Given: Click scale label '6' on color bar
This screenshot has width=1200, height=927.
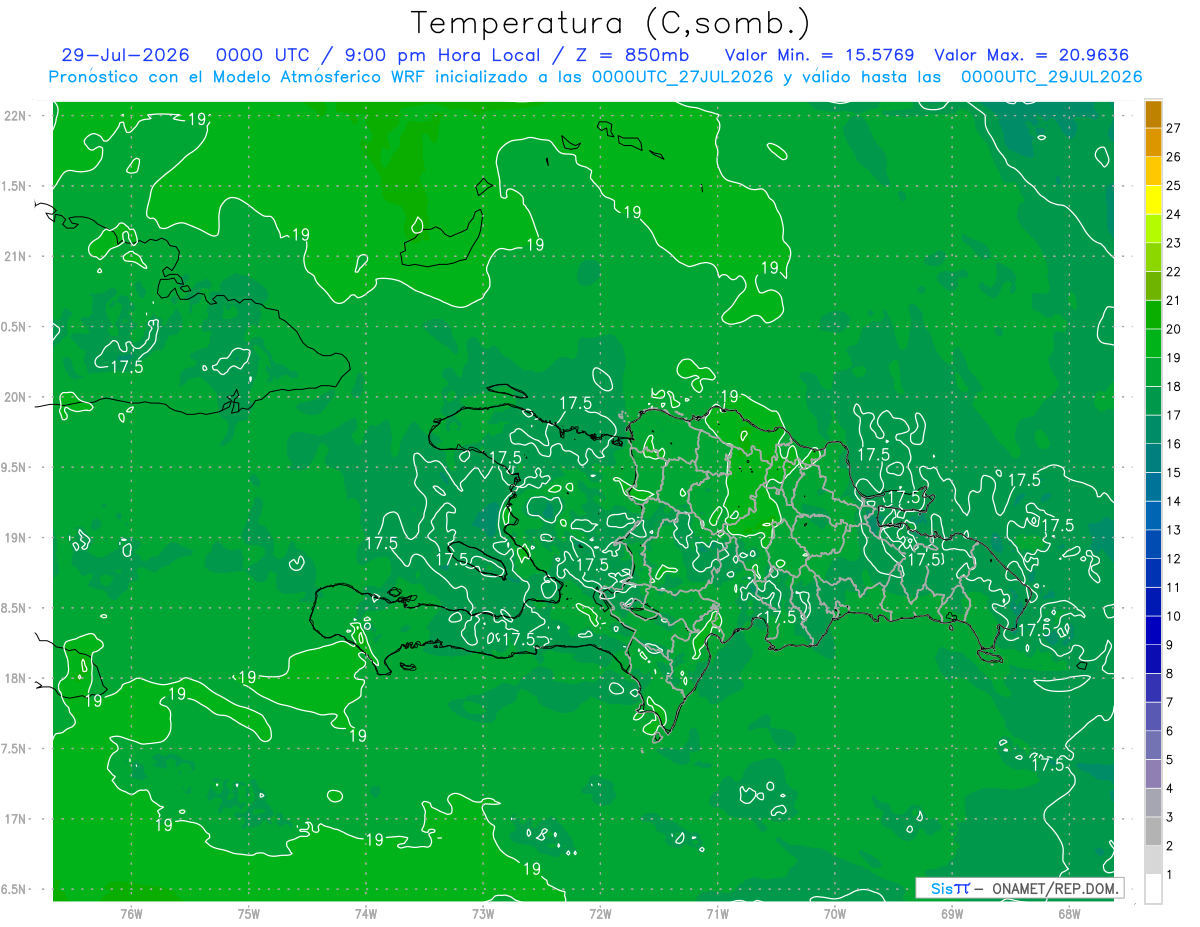Looking at the screenshot, I should click(x=1170, y=731).
